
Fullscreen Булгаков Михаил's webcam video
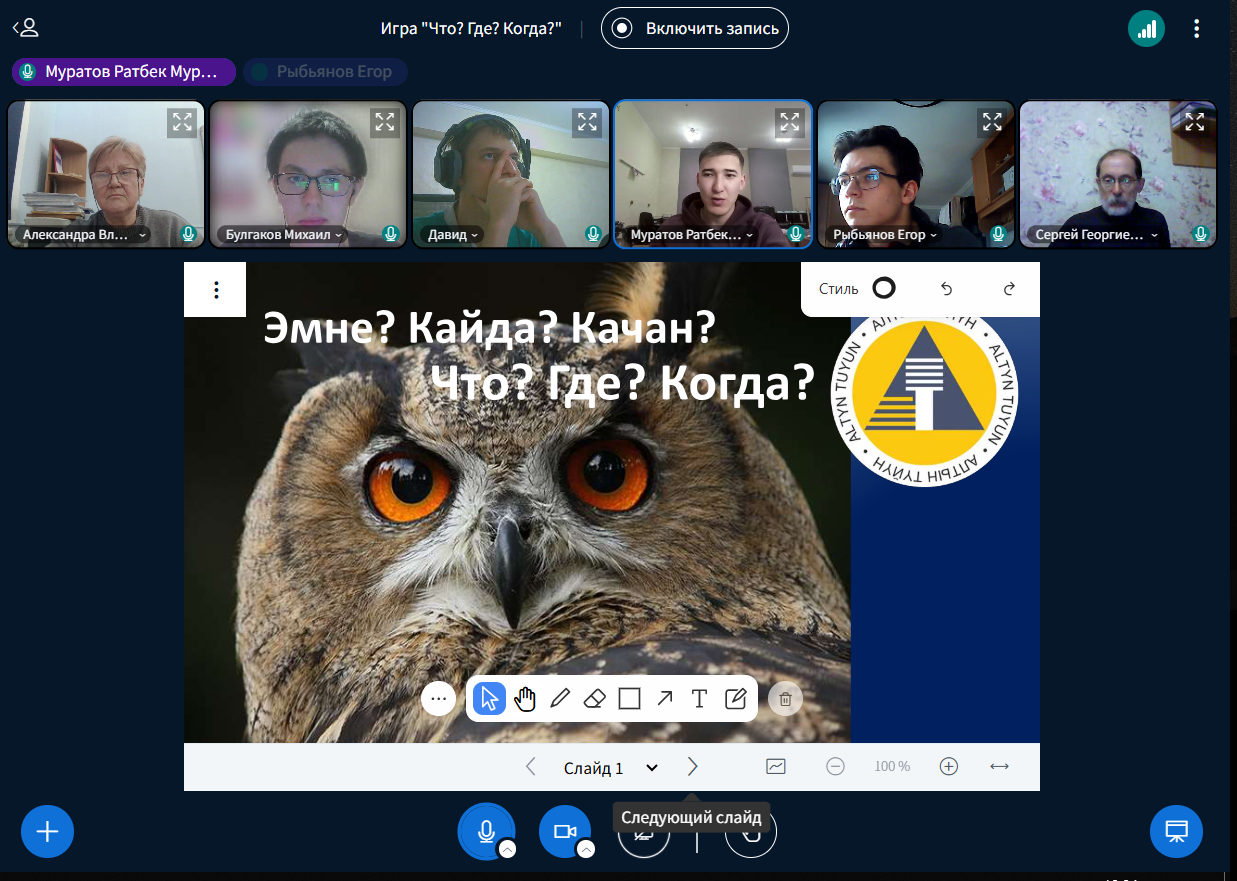coord(384,122)
